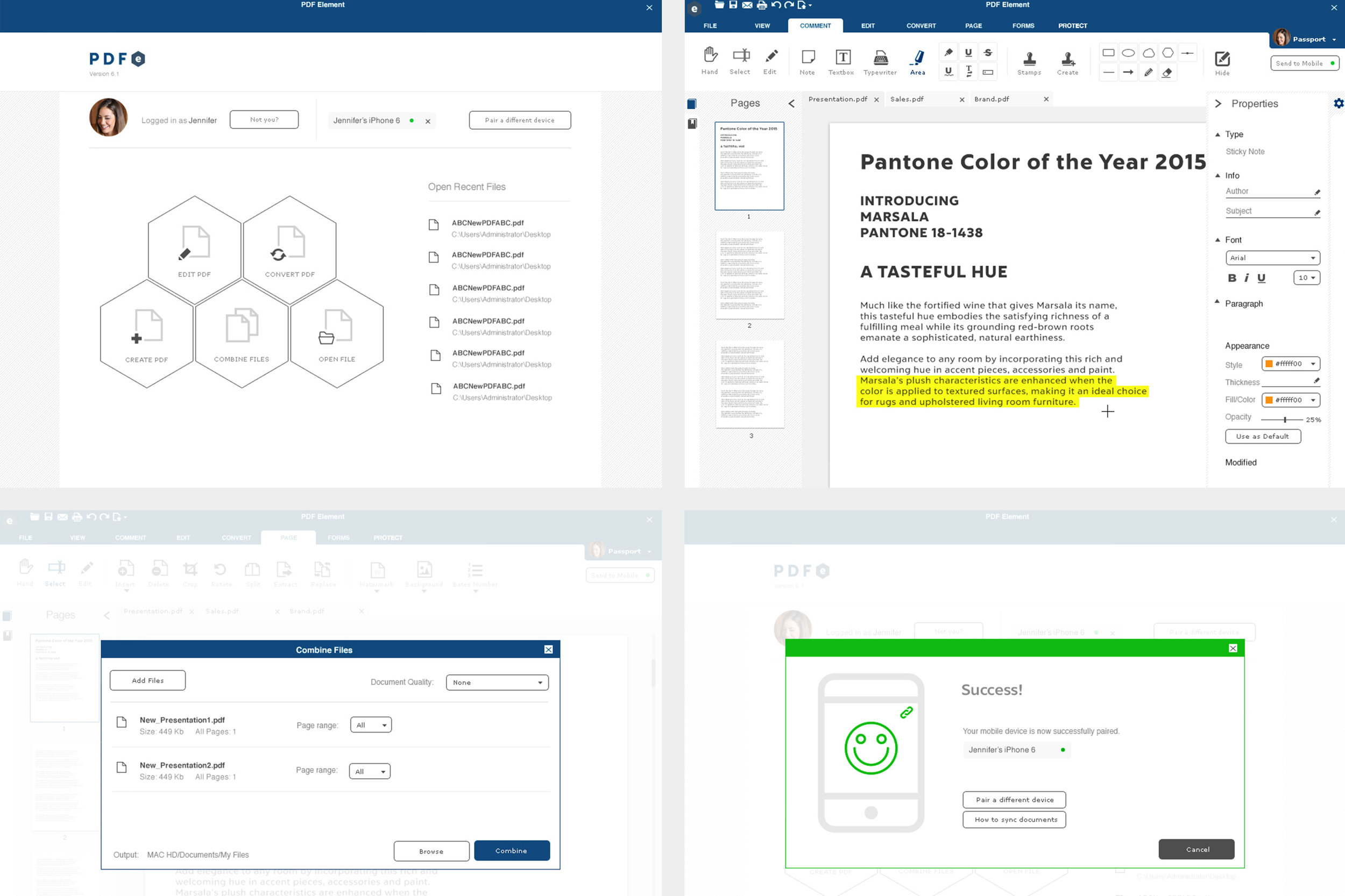Click How to sync documents button
This screenshot has height=896, width=1345.
click(x=1014, y=820)
